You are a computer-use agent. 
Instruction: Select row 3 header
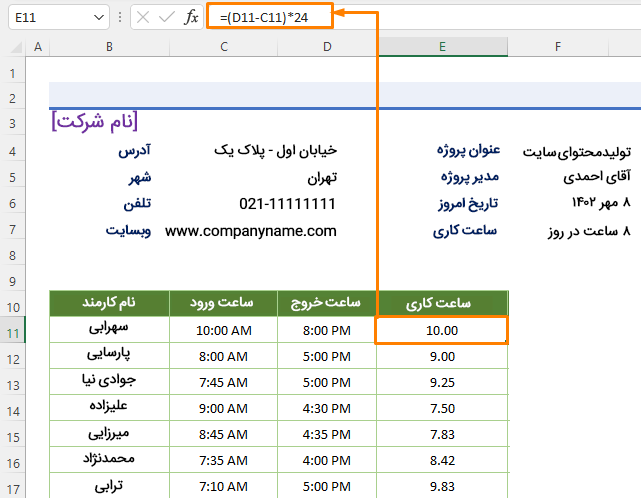[12, 122]
